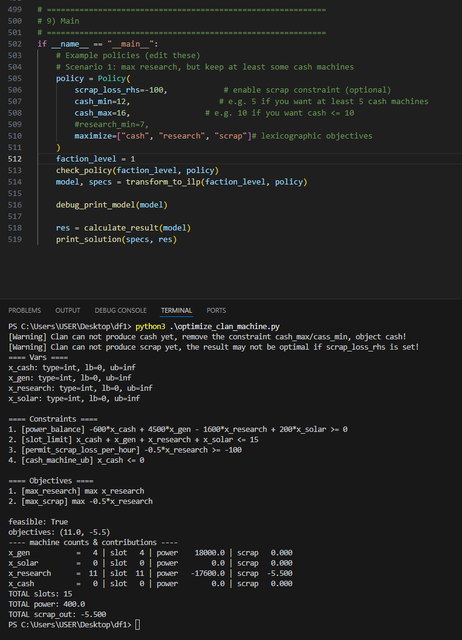
Task: Click the 'cash_min=12,' argument
Action: pos(102,101)
